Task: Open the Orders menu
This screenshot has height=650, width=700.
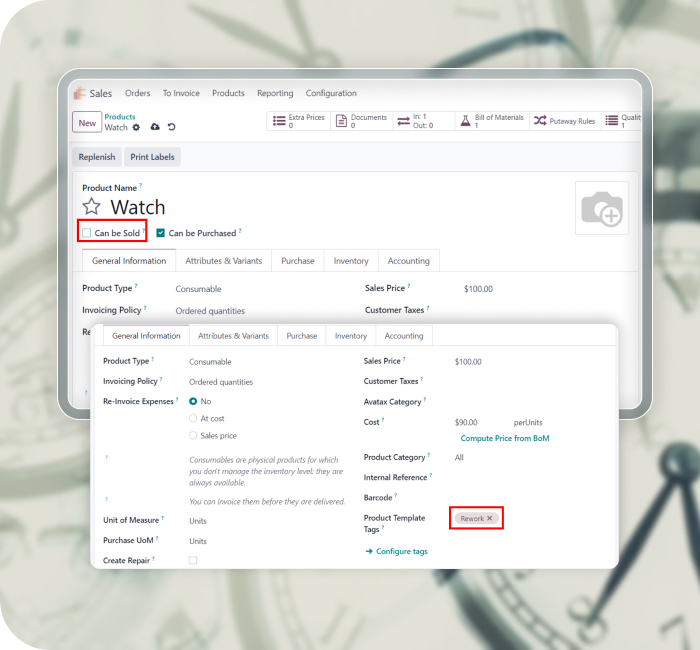Action: (138, 93)
